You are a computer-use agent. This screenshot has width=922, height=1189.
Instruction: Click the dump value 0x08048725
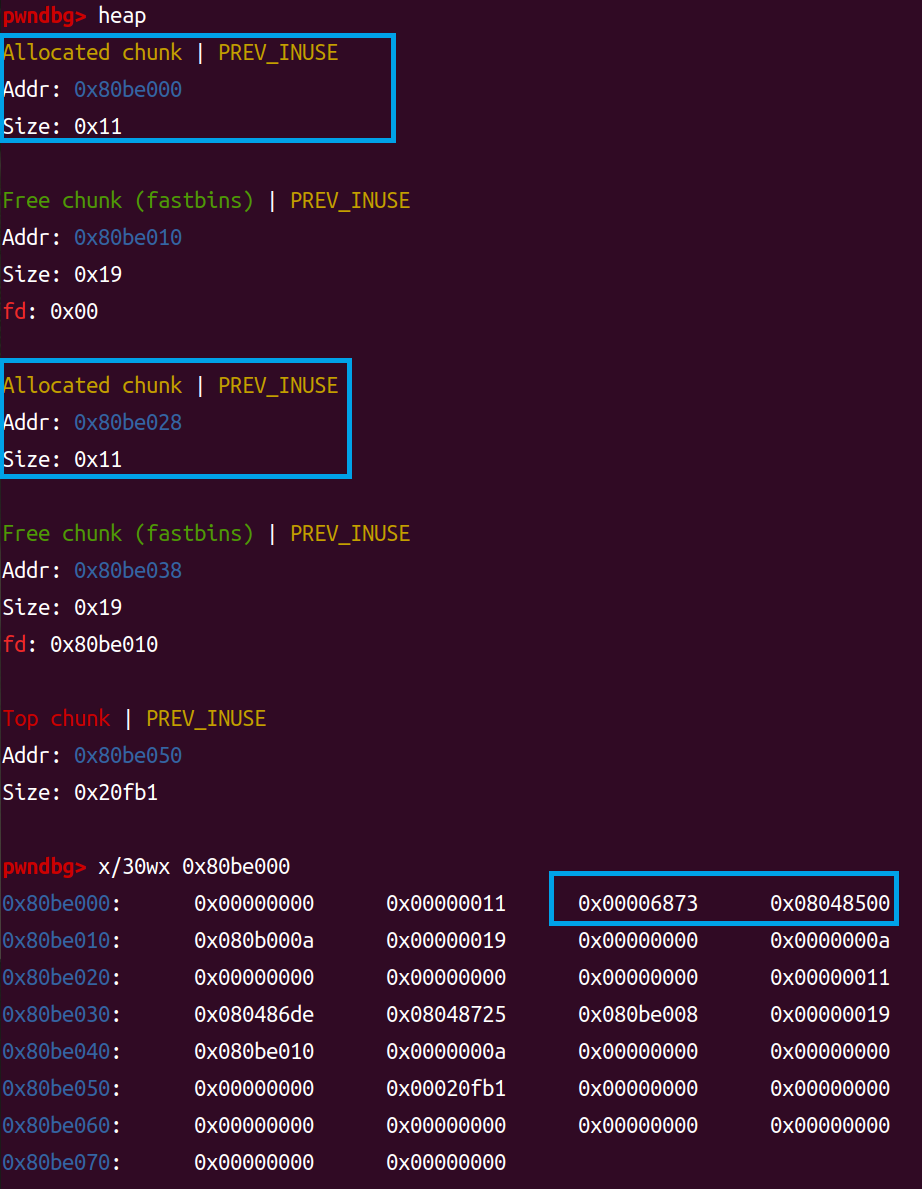446,1015
